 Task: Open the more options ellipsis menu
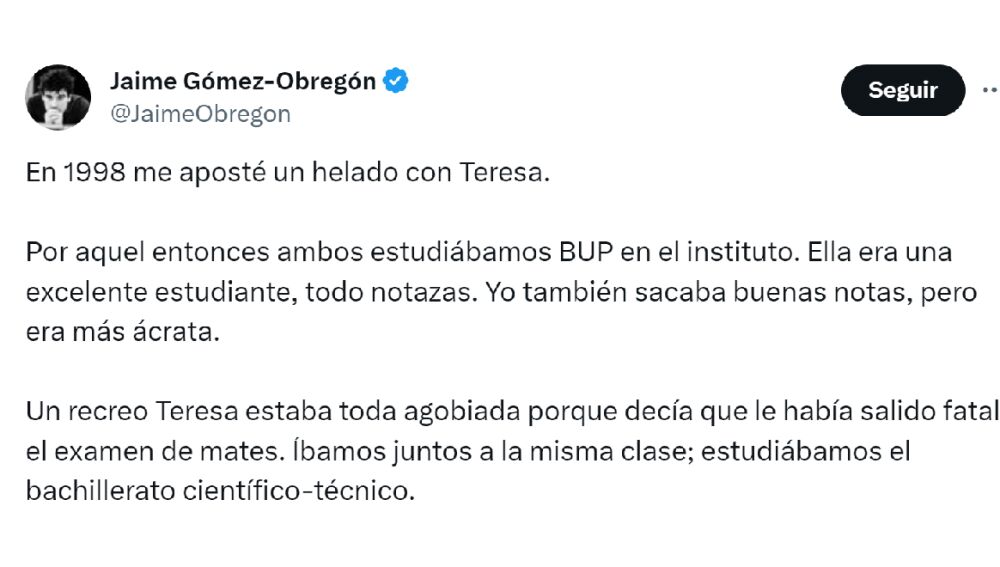pyautogui.click(x=990, y=90)
